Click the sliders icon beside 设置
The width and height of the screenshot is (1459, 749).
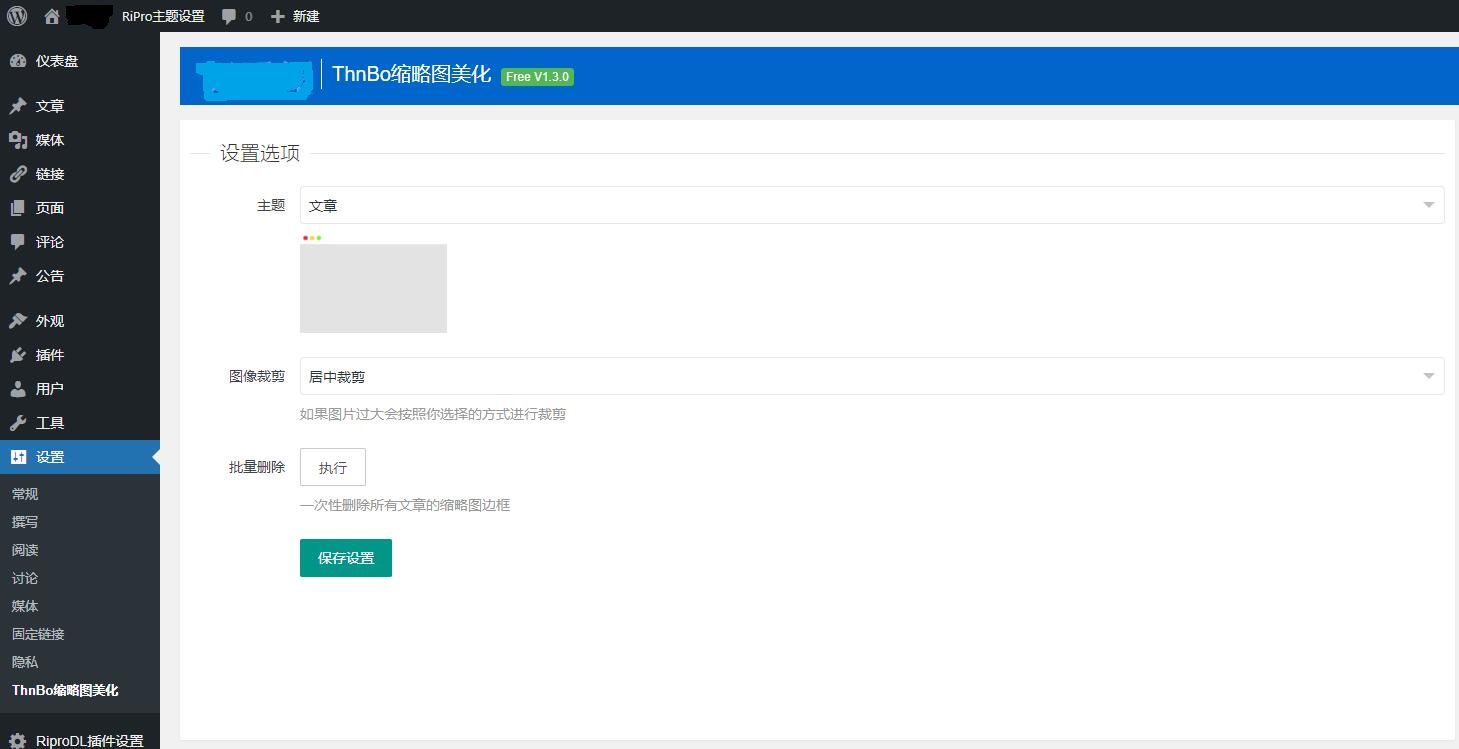(18, 457)
